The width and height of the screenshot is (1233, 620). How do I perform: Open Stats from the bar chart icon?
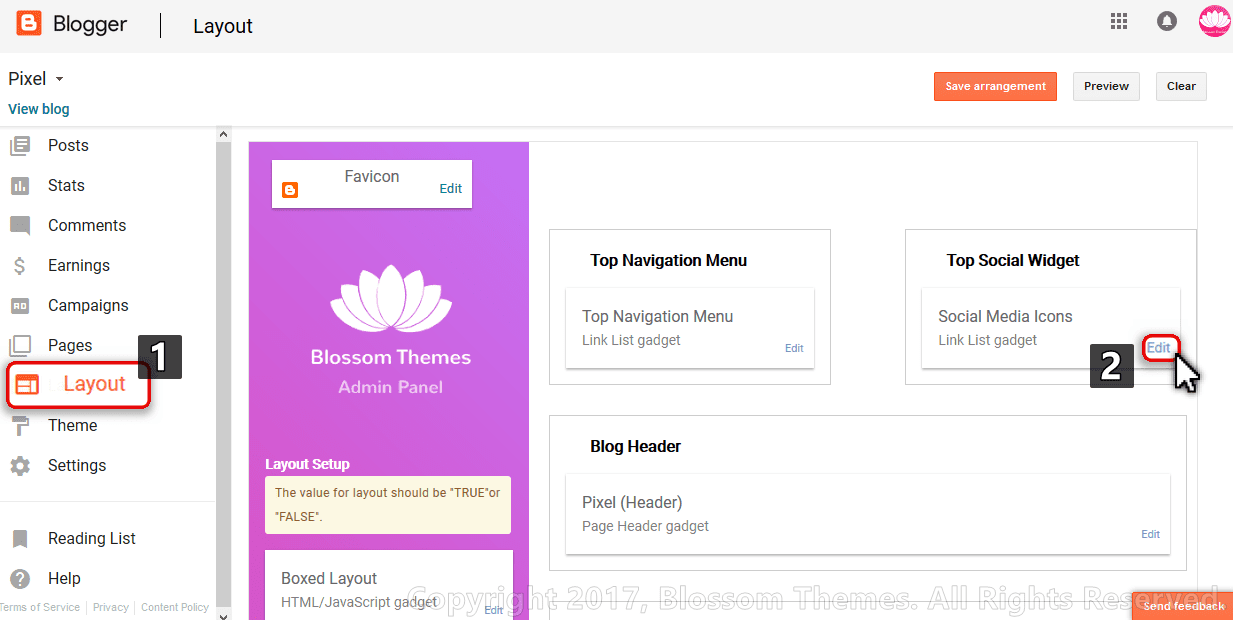[x=20, y=186]
